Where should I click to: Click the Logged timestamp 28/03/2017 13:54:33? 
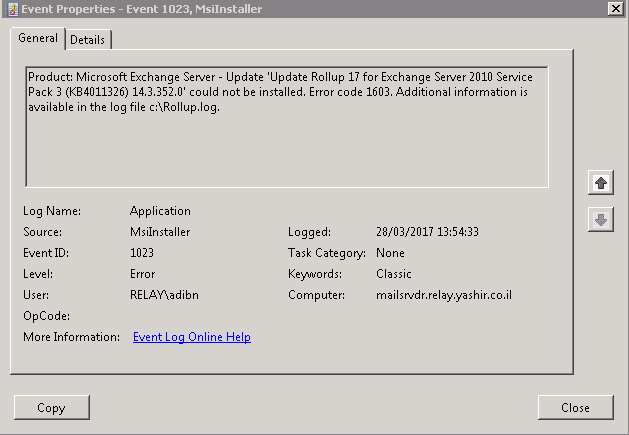[427, 232]
